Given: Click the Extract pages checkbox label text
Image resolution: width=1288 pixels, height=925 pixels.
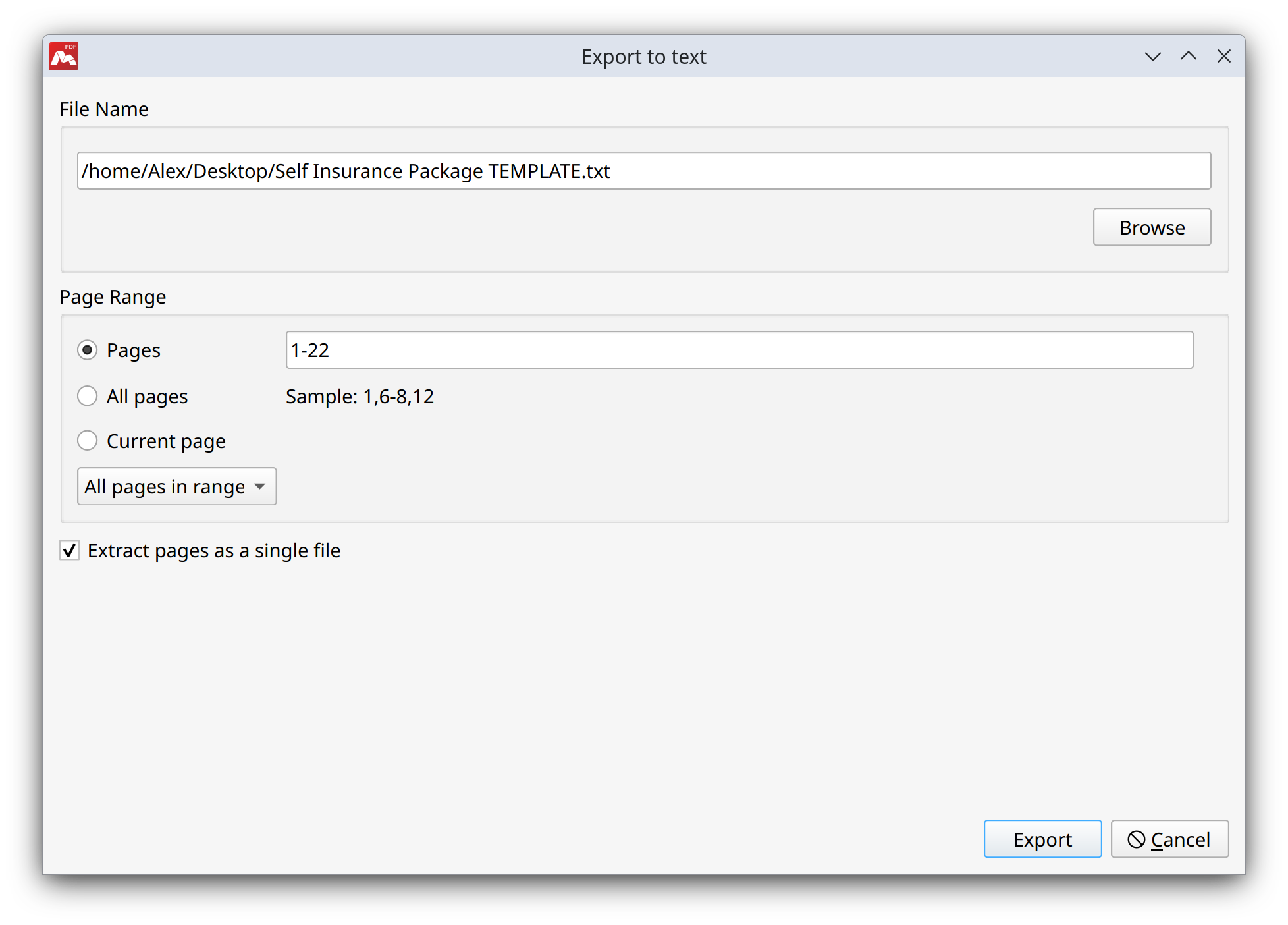Looking at the screenshot, I should pyautogui.click(x=213, y=550).
